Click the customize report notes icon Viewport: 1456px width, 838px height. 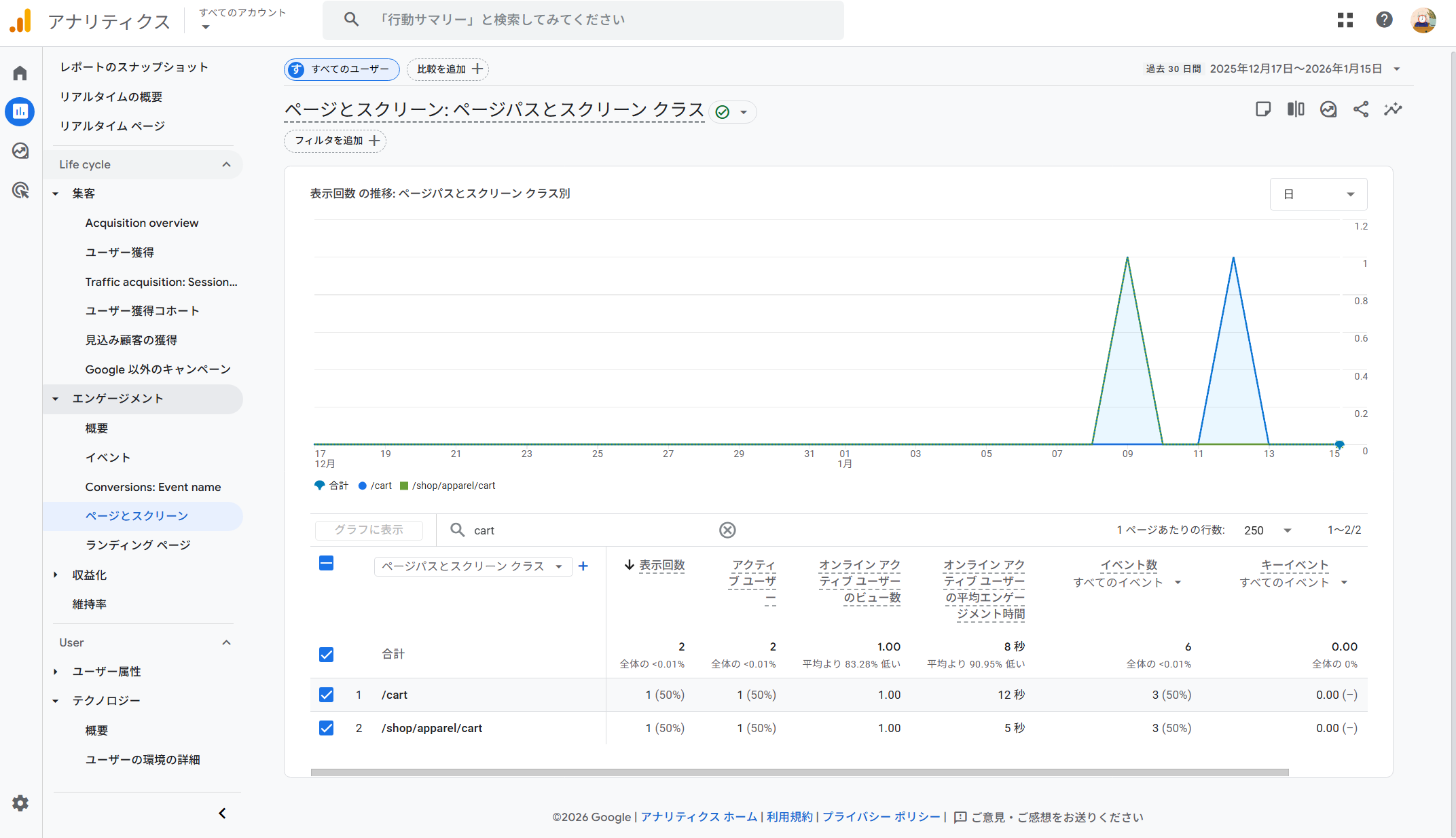point(1263,109)
